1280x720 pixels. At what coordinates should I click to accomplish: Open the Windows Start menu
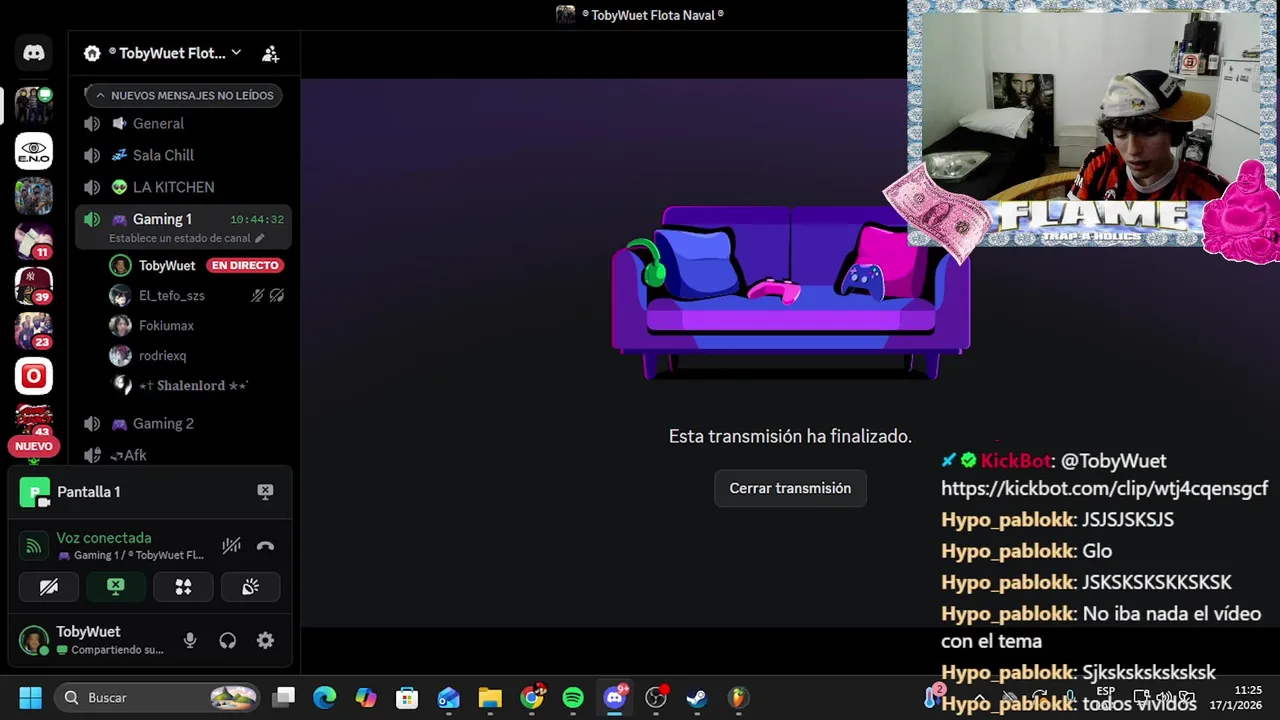[30, 697]
